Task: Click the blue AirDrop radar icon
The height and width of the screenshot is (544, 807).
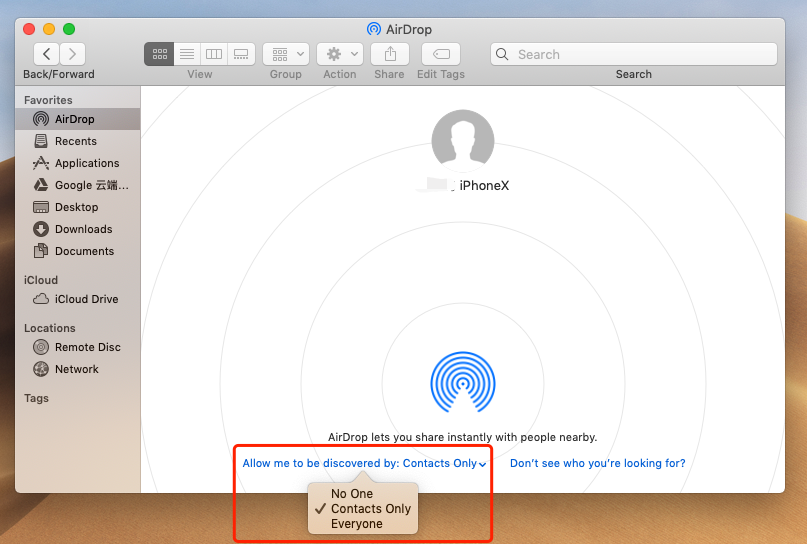Action: pyautogui.click(x=463, y=382)
